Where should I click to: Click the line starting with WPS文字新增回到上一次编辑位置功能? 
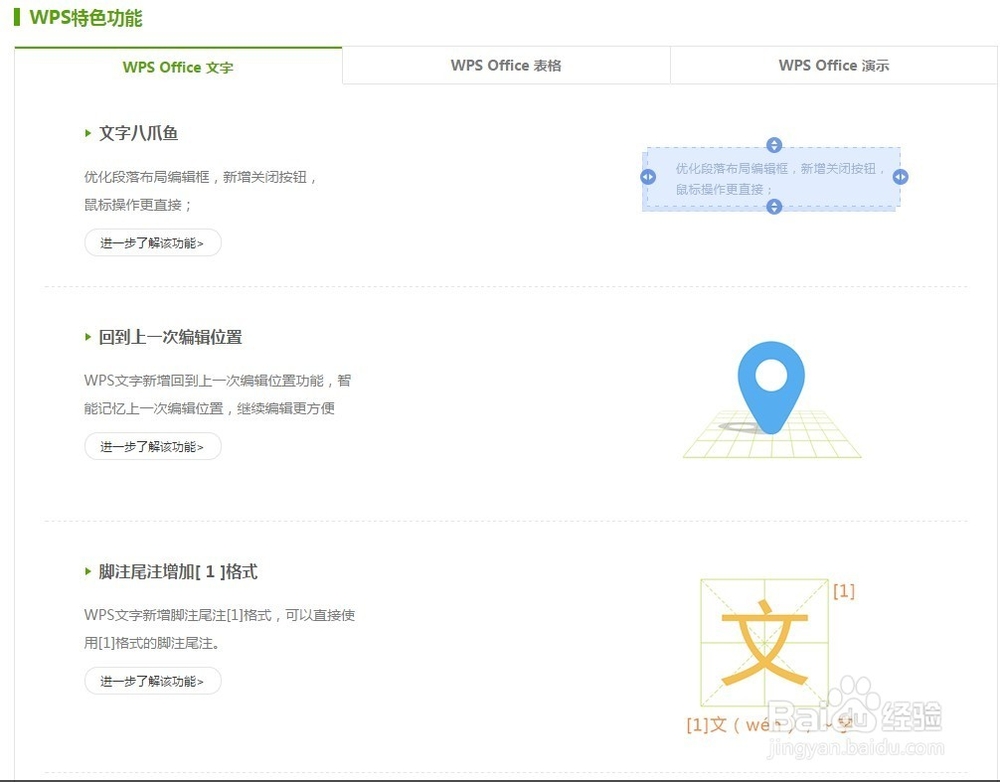[x=217, y=380]
